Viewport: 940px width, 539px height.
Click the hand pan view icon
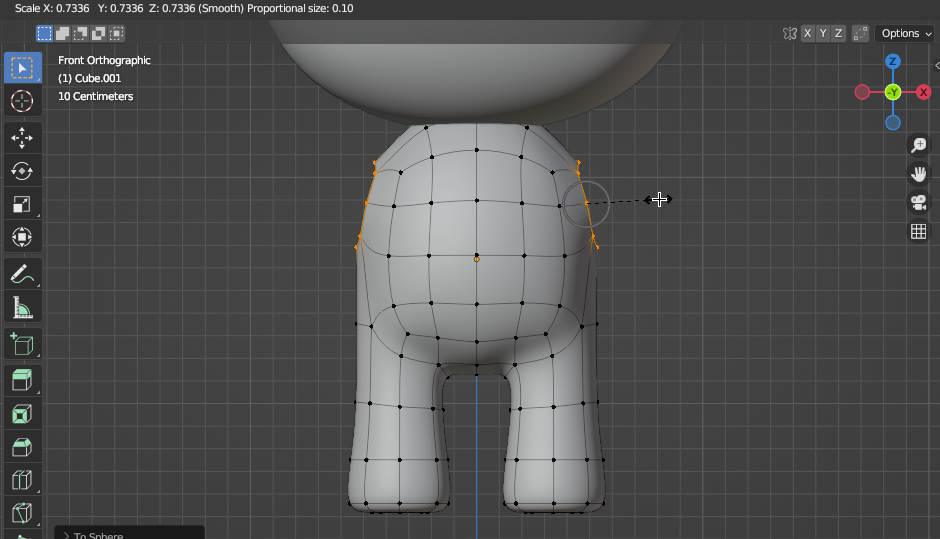[918, 173]
